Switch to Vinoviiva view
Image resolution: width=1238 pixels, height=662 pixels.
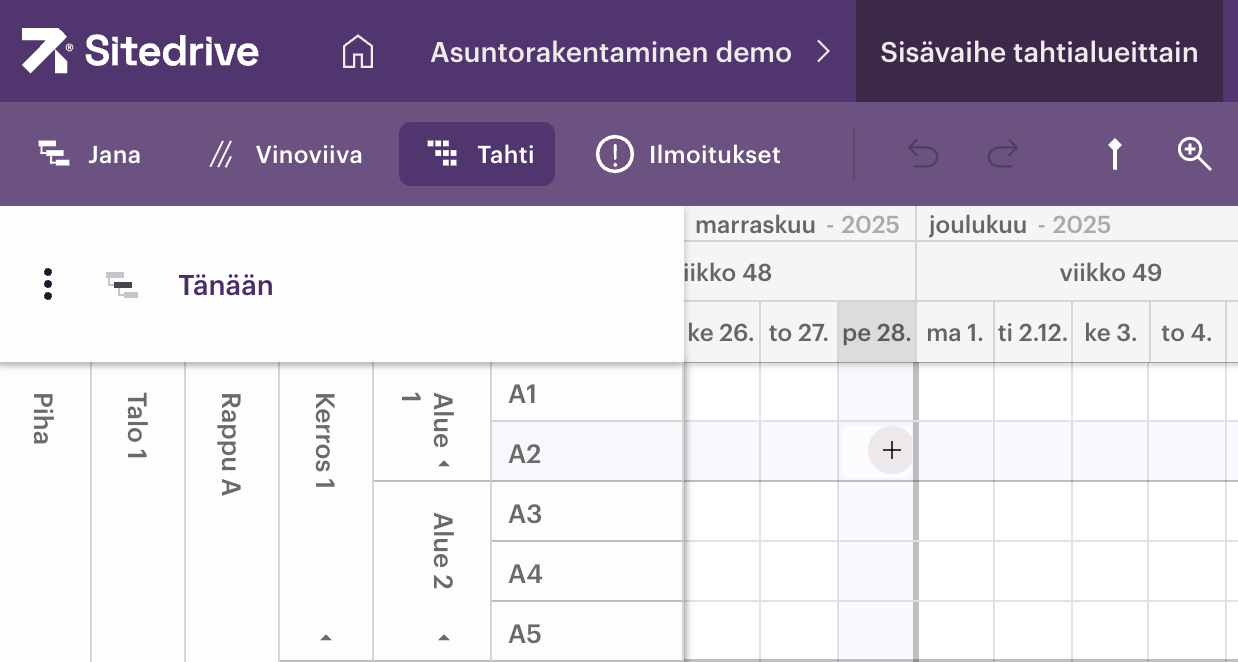click(x=285, y=155)
